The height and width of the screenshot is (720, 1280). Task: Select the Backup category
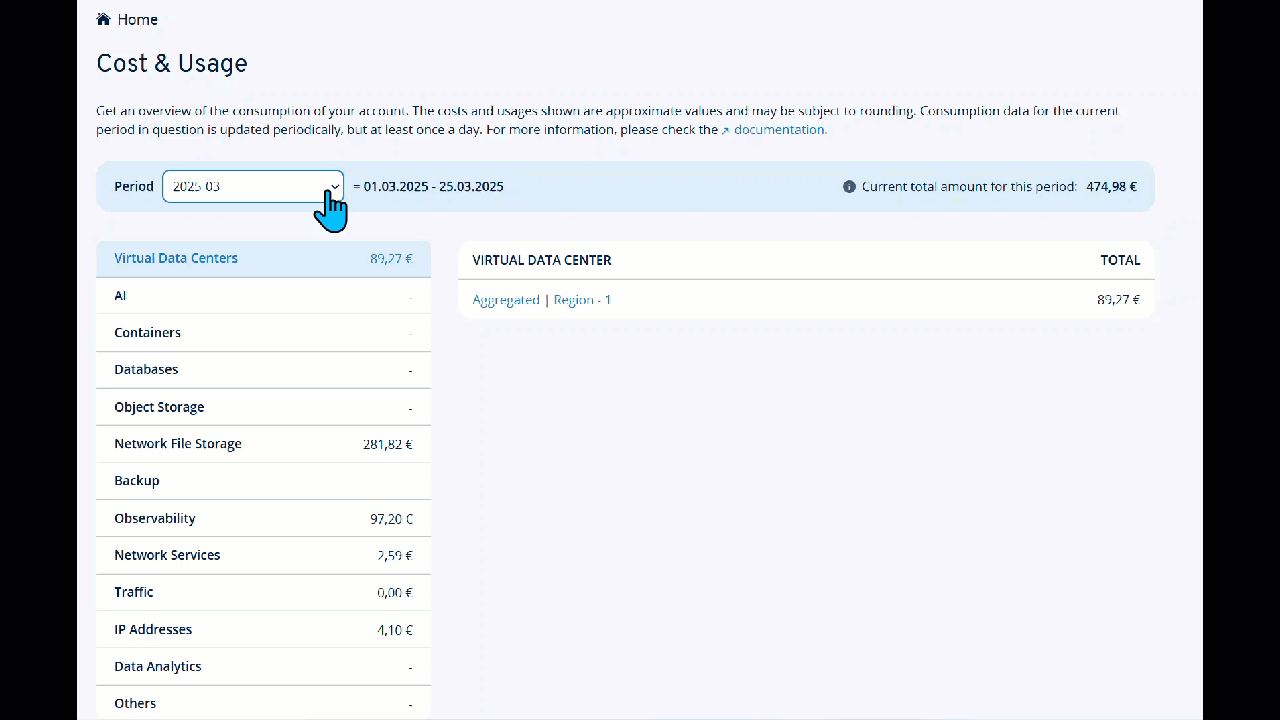coord(137,480)
